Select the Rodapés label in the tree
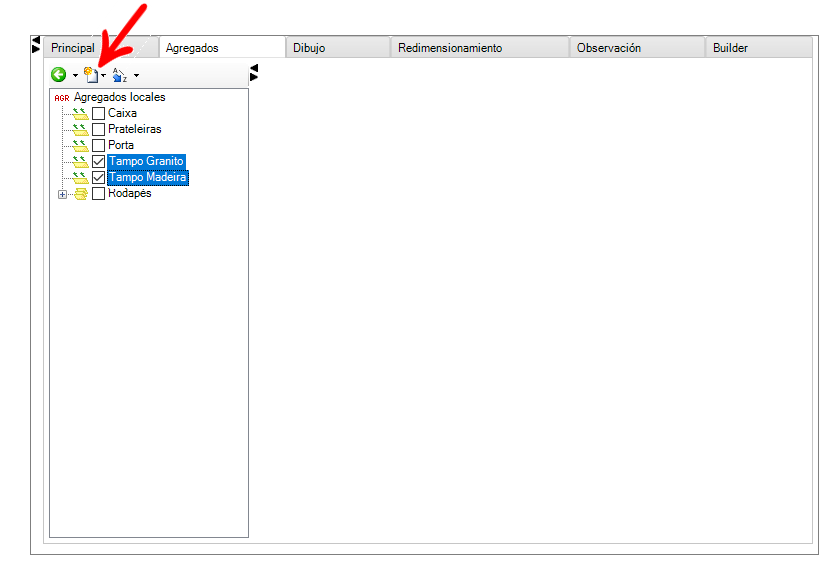Screen dimensions: 837x564 (x=130, y=193)
